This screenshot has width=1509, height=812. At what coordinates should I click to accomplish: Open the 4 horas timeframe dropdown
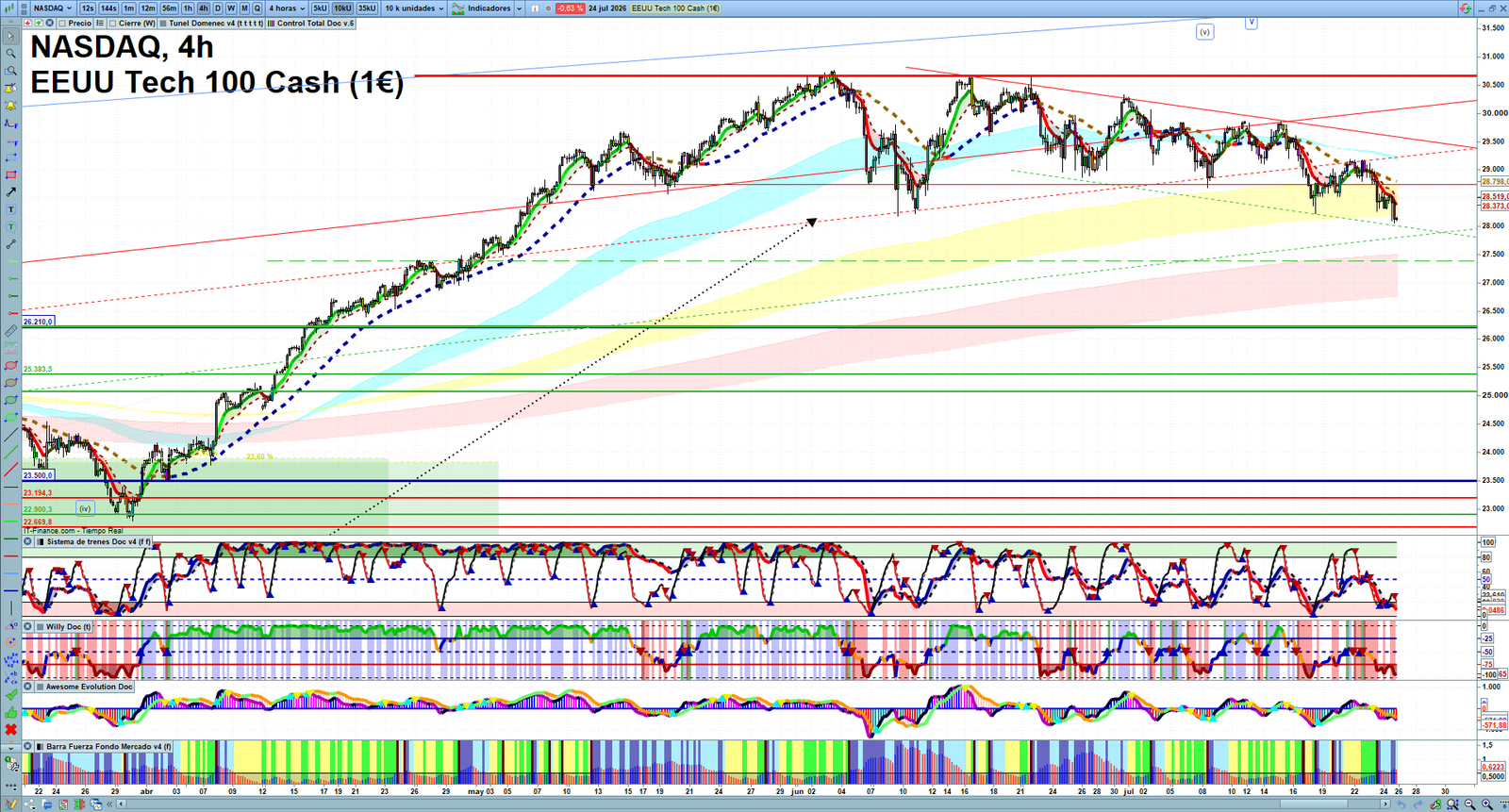coord(286,8)
